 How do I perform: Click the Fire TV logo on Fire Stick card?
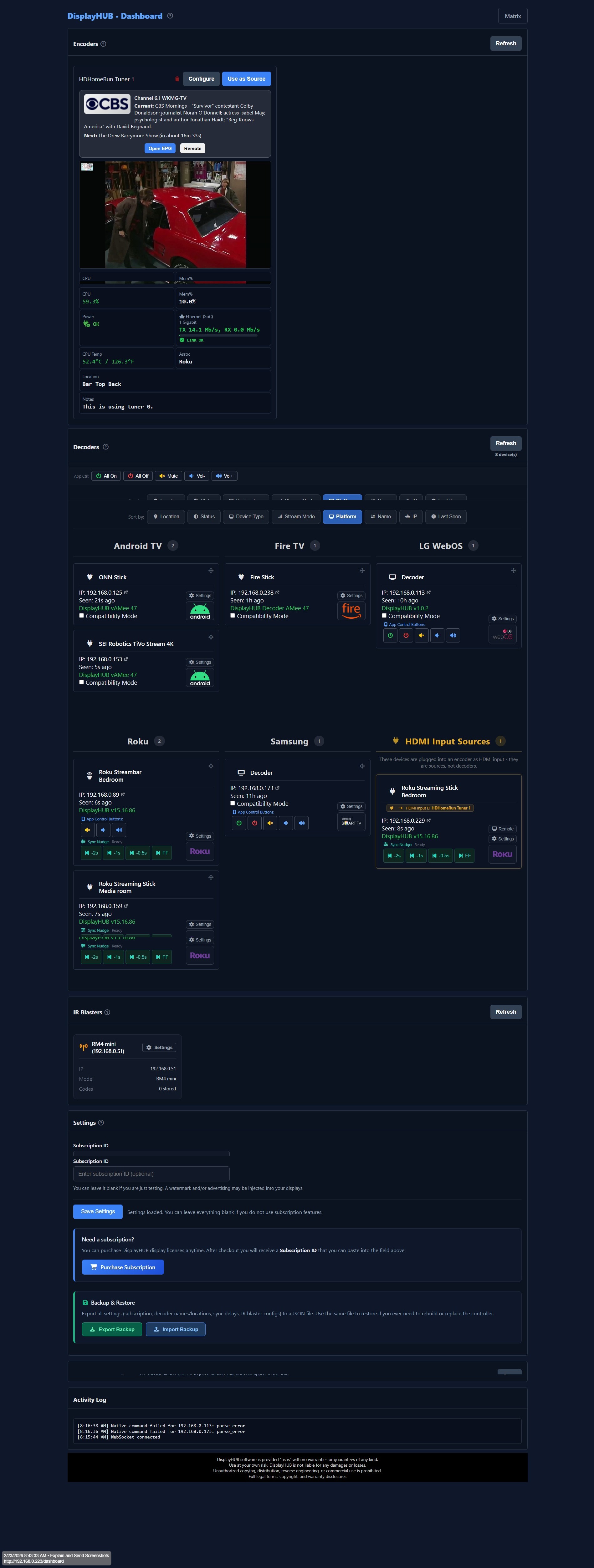pyautogui.click(x=351, y=611)
